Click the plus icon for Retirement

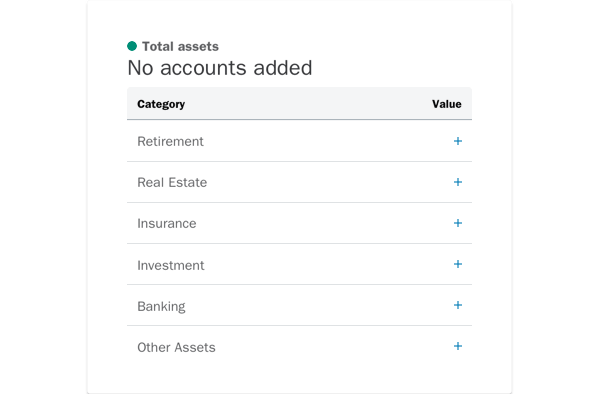[458, 141]
